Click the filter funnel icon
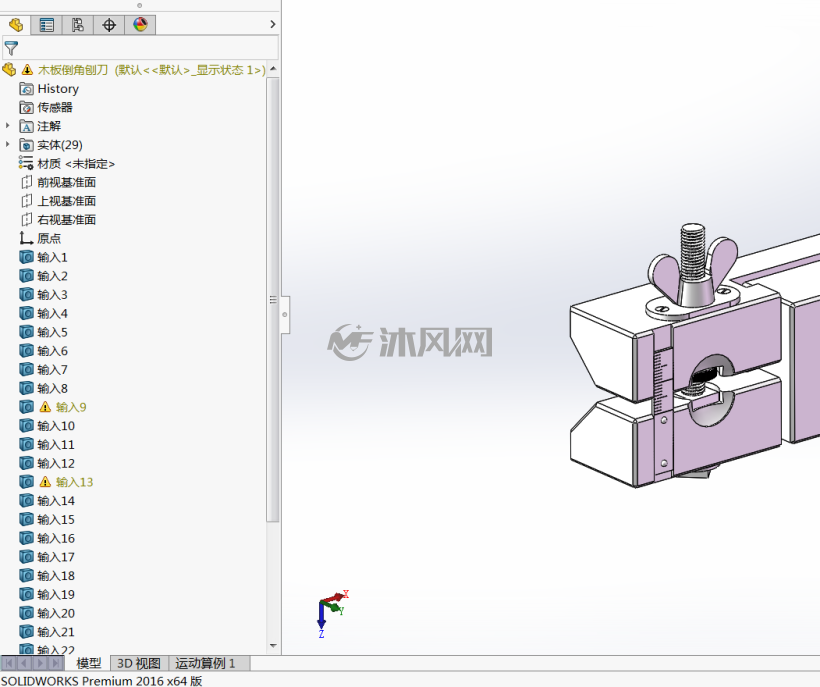The image size is (820, 687). click(x=11, y=48)
